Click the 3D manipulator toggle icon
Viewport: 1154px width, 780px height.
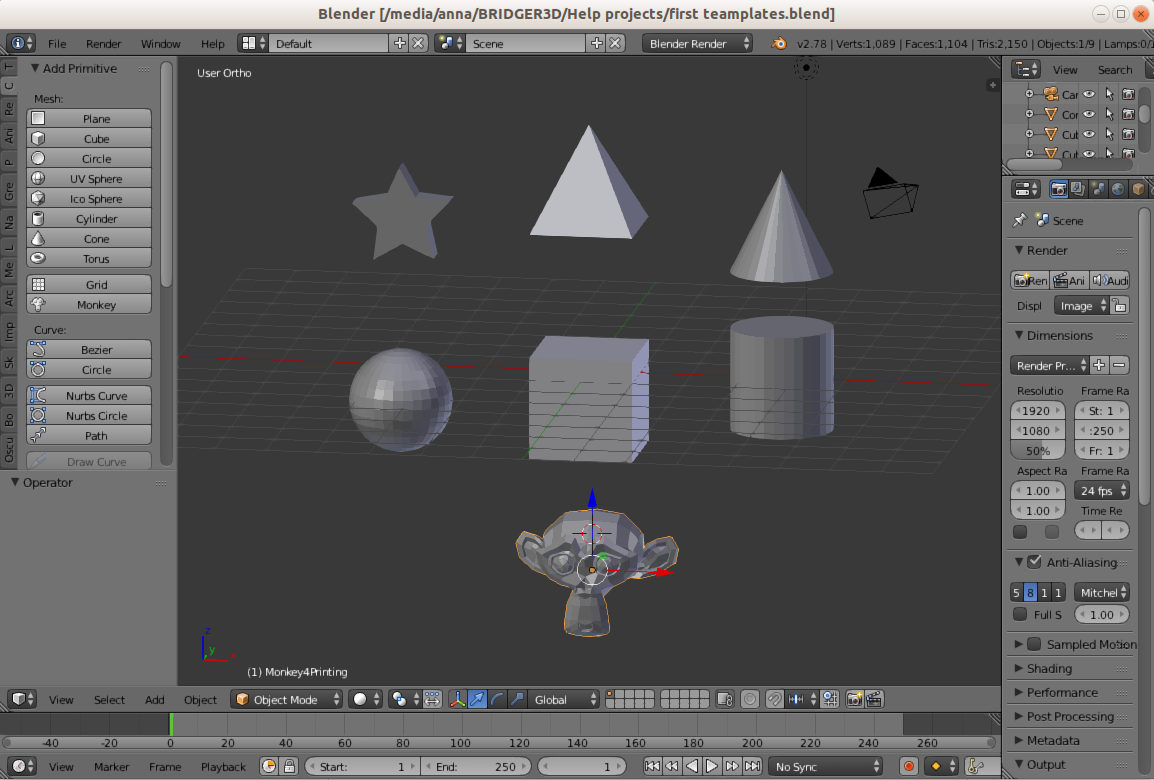[x=457, y=699]
